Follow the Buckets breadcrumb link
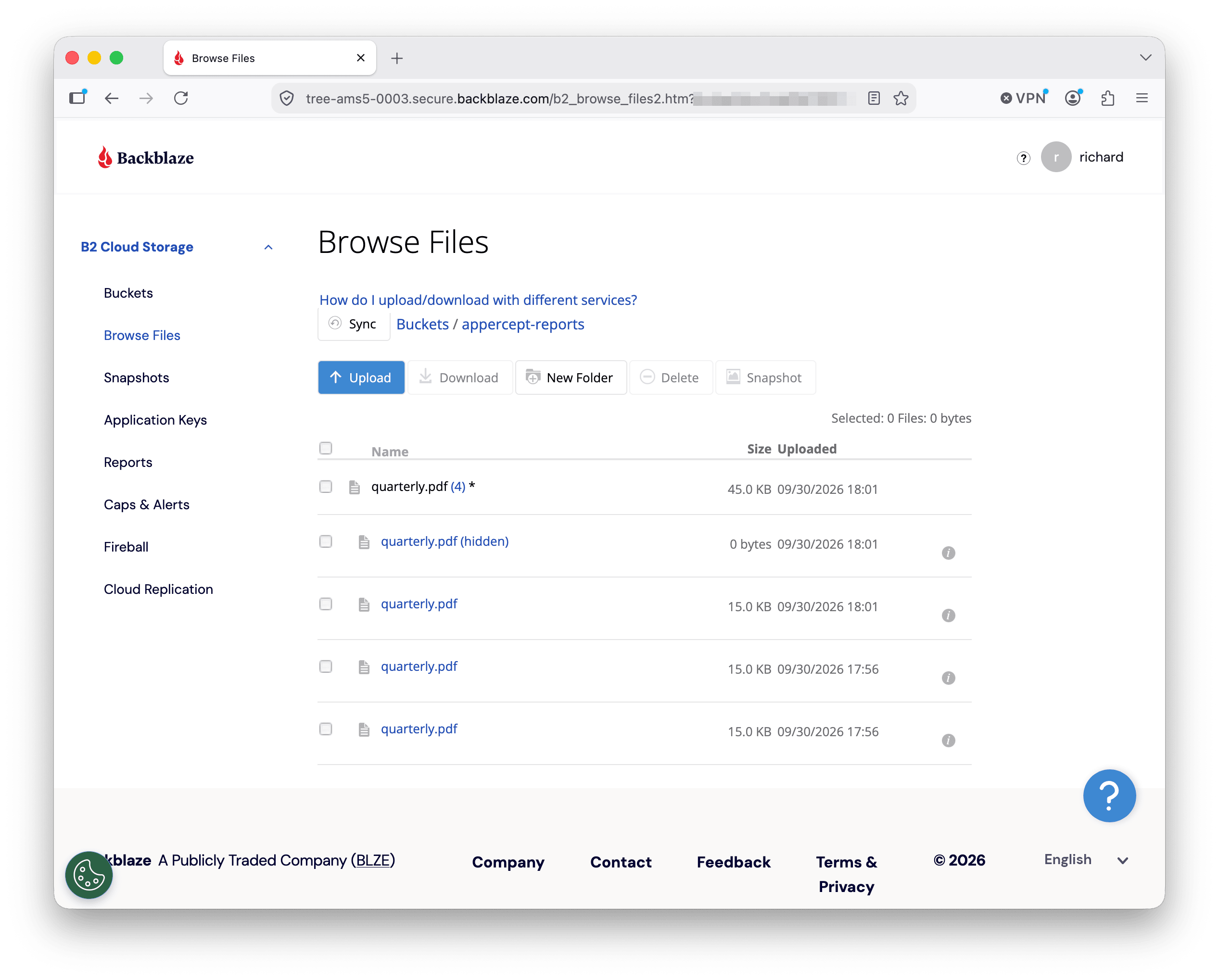Image resolution: width=1219 pixels, height=980 pixels. point(422,325)
